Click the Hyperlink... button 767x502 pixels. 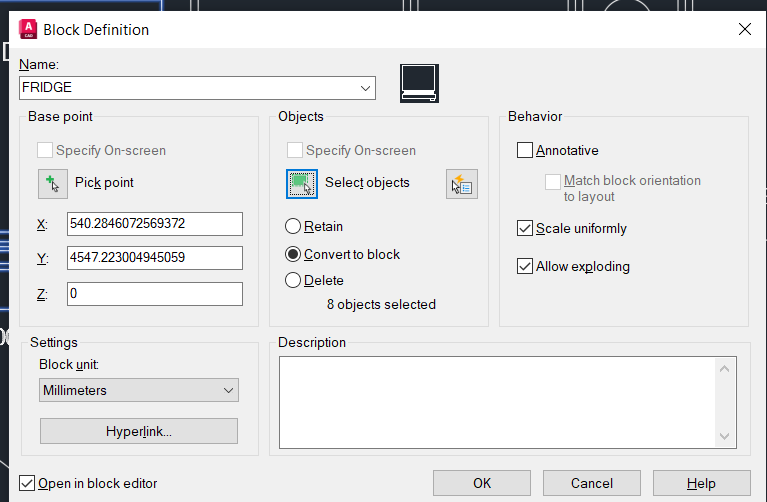[x=139, y=431]
